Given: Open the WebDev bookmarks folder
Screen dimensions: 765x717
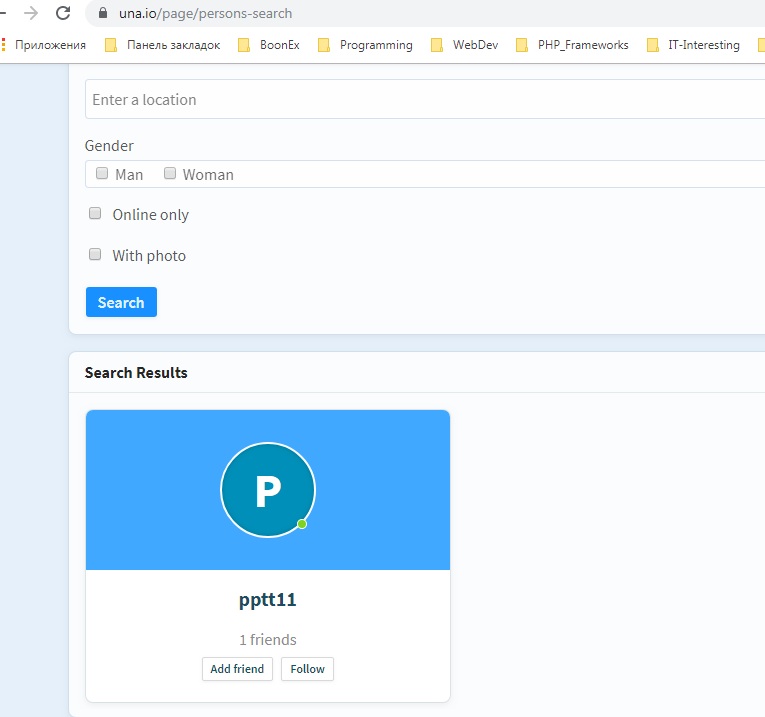Looking at the screenshot, I should 464,45.
